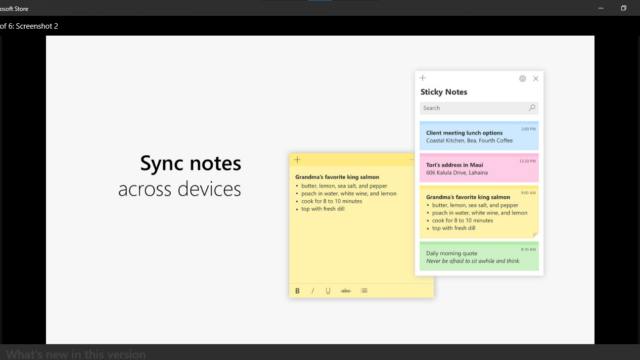Click 'Coastal Kitchen, Bea, Fourth Coffee' text
Image resolution: width=640 pixels, height=360 pixels.
[469, 140]
